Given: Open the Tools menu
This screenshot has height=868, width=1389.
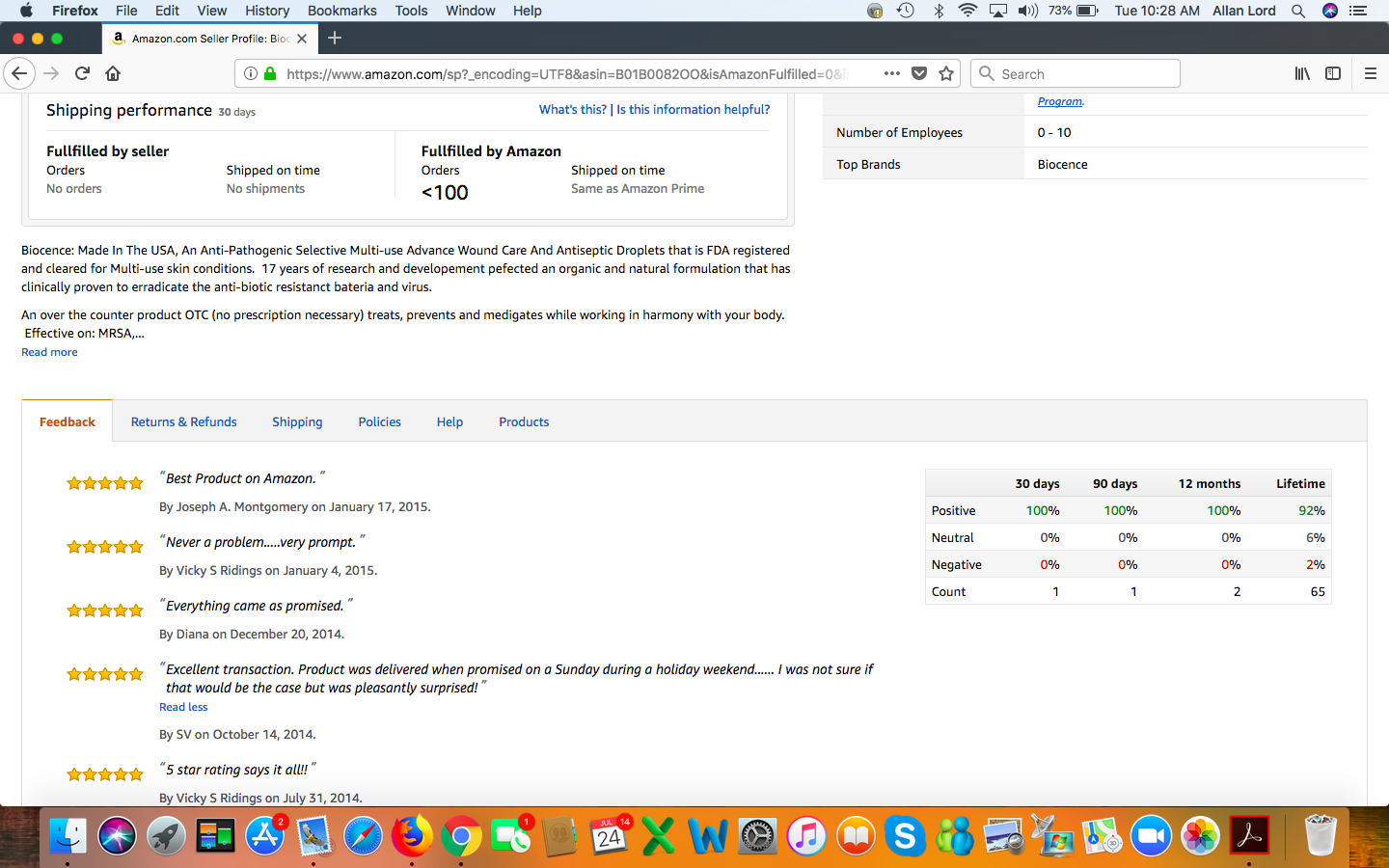Looking at the screenshot, I should coord(411,11).
